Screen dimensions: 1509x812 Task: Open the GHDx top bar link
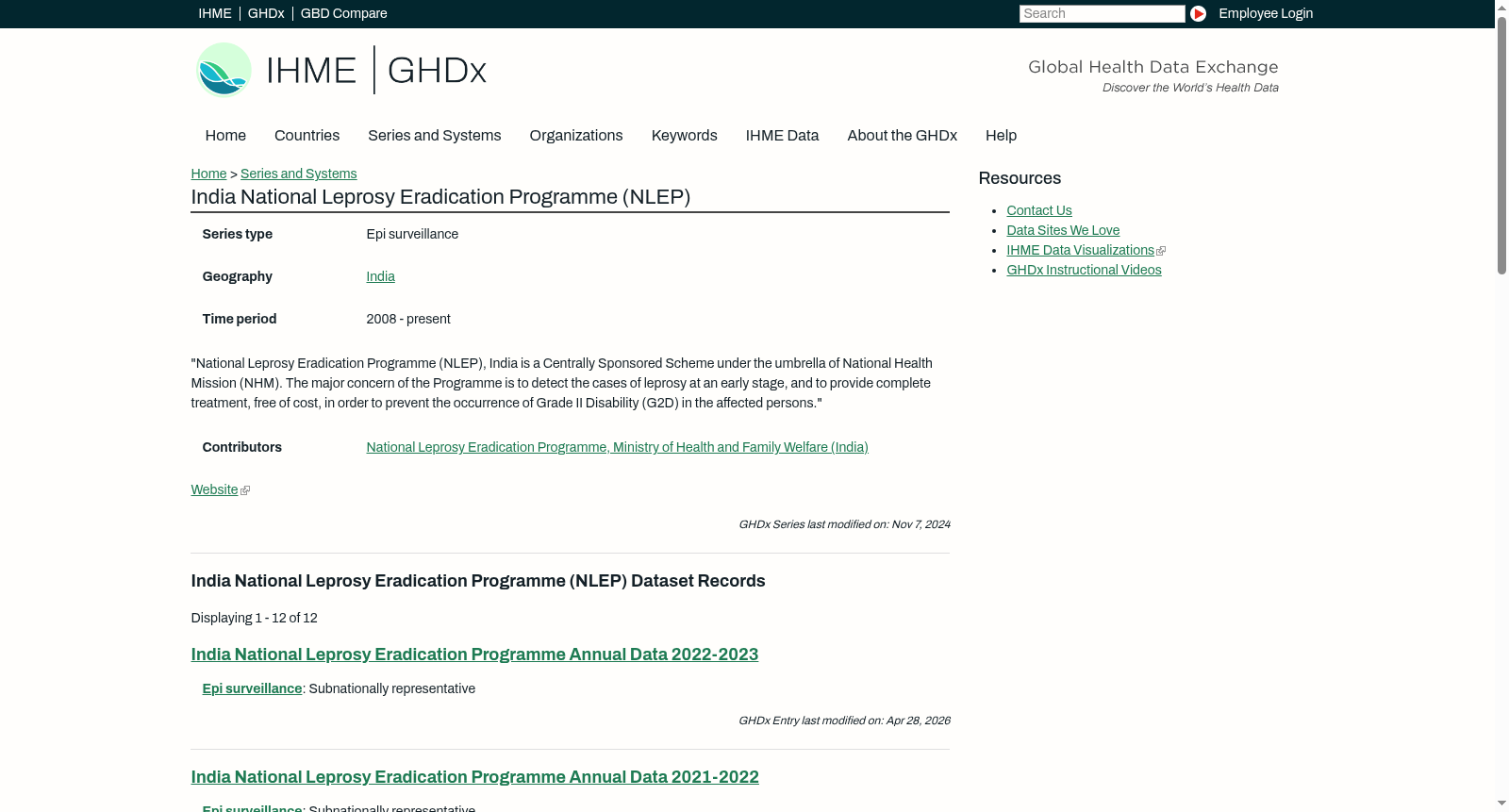pos(266,13)
